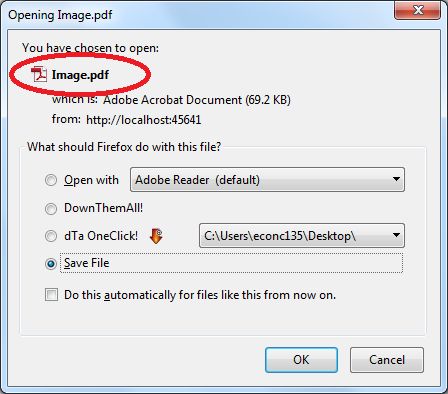Confirm with the OK button
Image resolution: width=448 pixels, height=394 pixels.
(x=301, y=360)
